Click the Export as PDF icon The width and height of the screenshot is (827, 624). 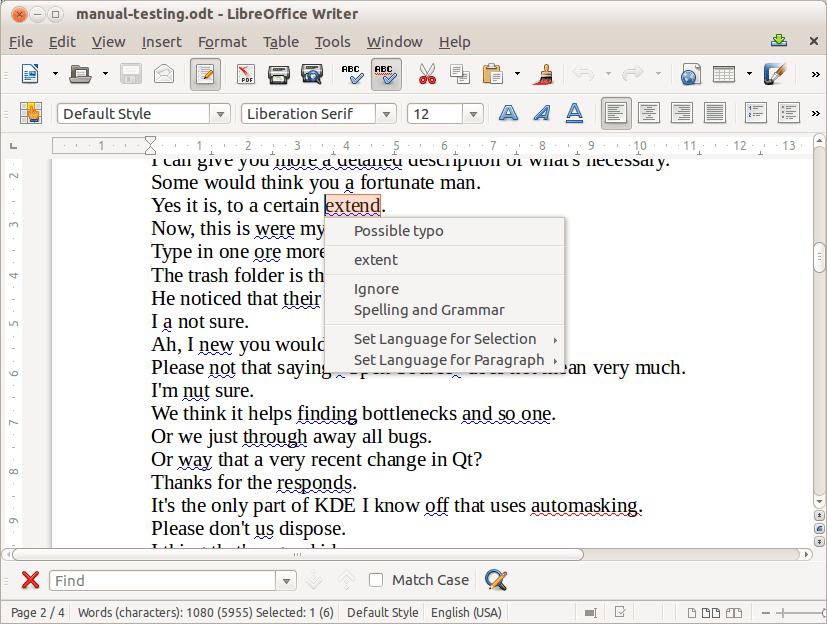[x=245, y=74]
